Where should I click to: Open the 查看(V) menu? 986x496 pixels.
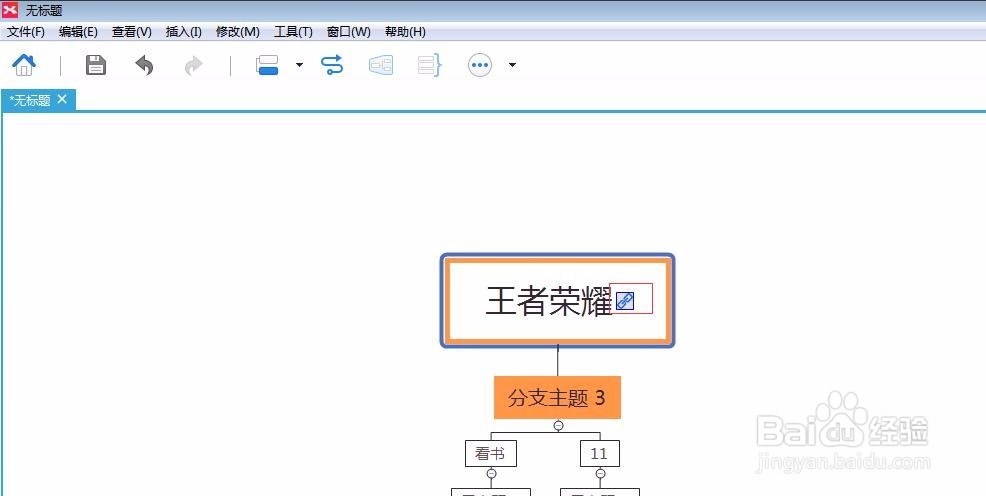(x=131, y=31)
